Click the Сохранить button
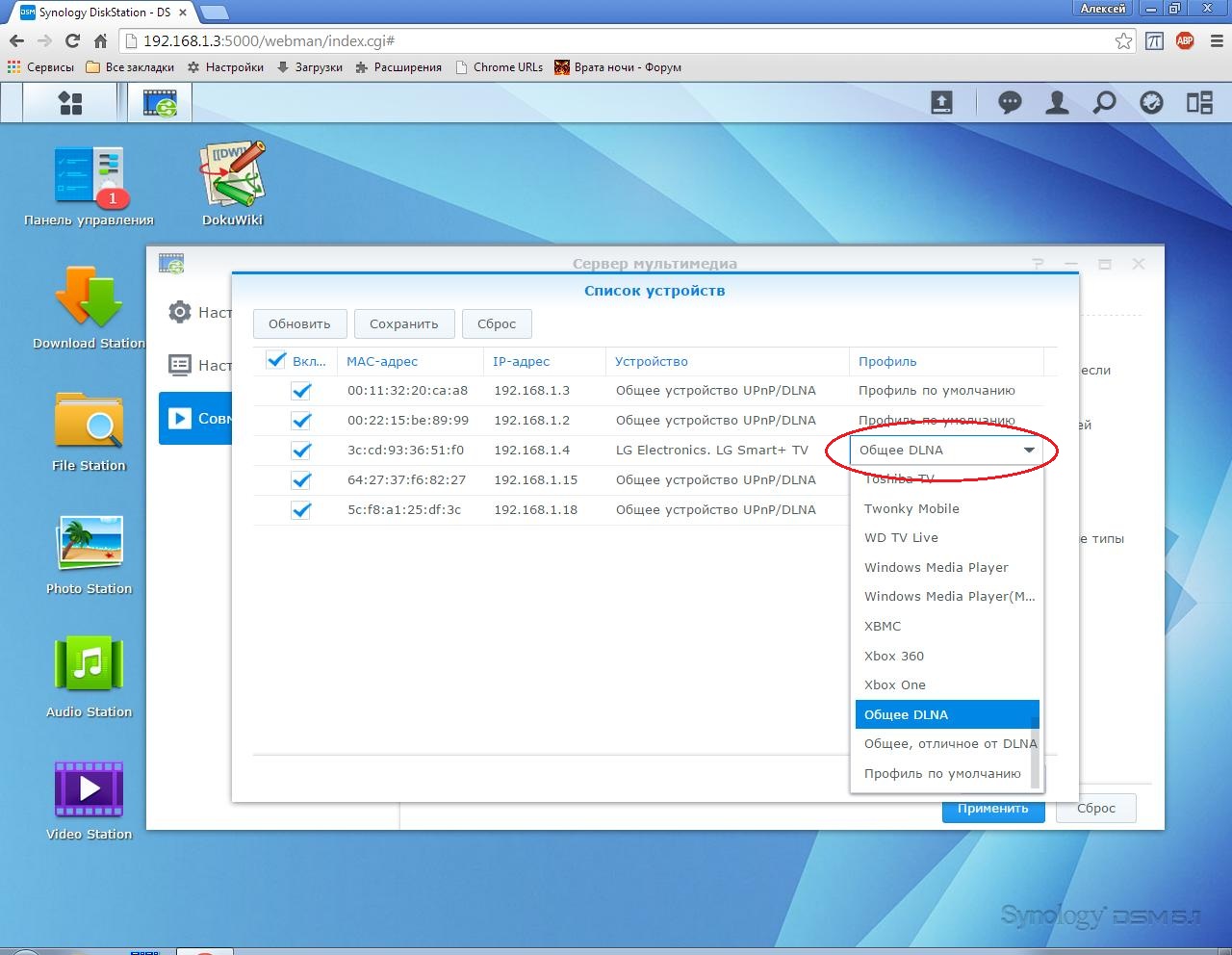This screenshot has width=1232, height=955. (403, 324)
